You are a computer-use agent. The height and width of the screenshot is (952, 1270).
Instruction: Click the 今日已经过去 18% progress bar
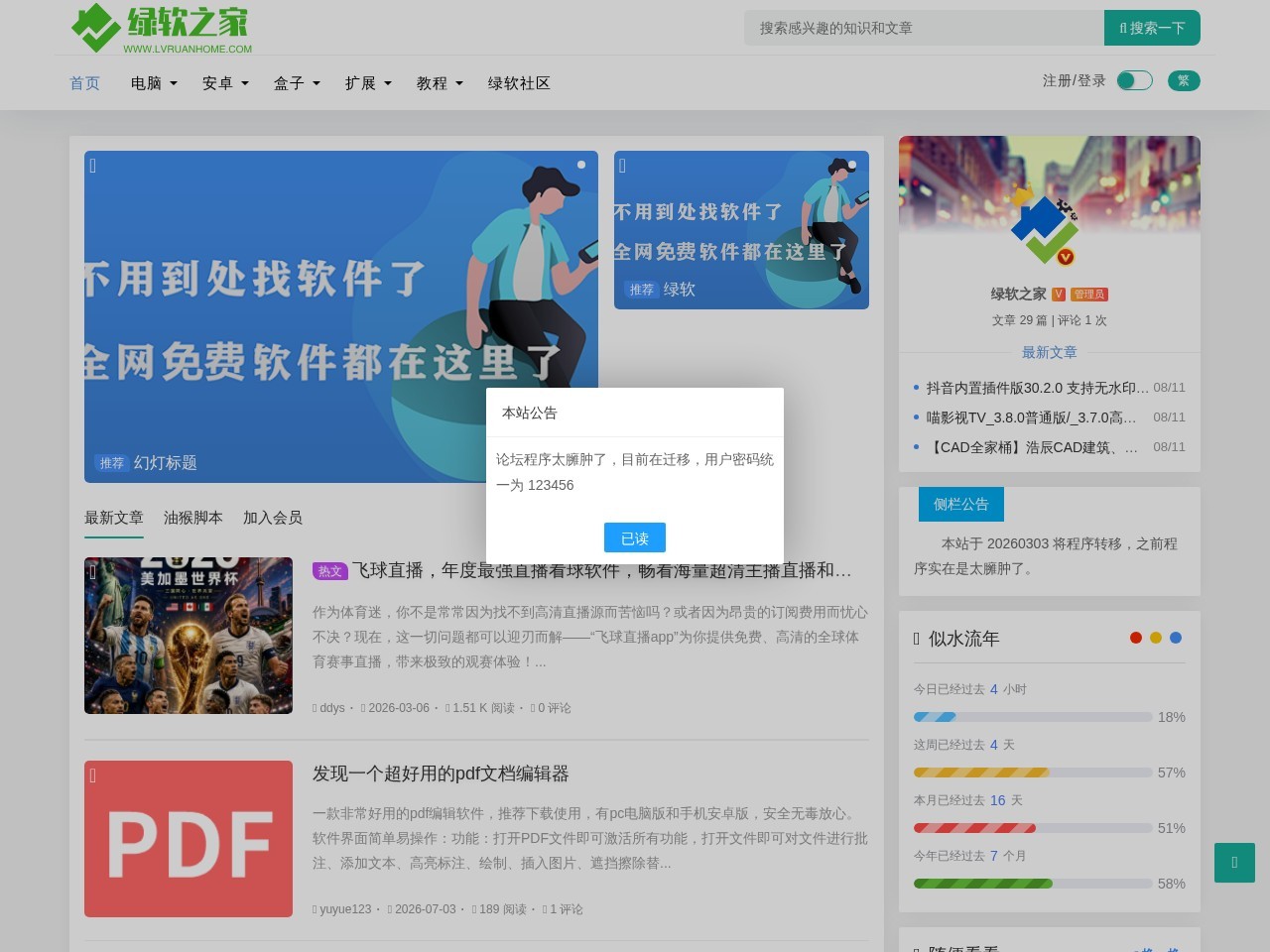[x=1033, y=717]
